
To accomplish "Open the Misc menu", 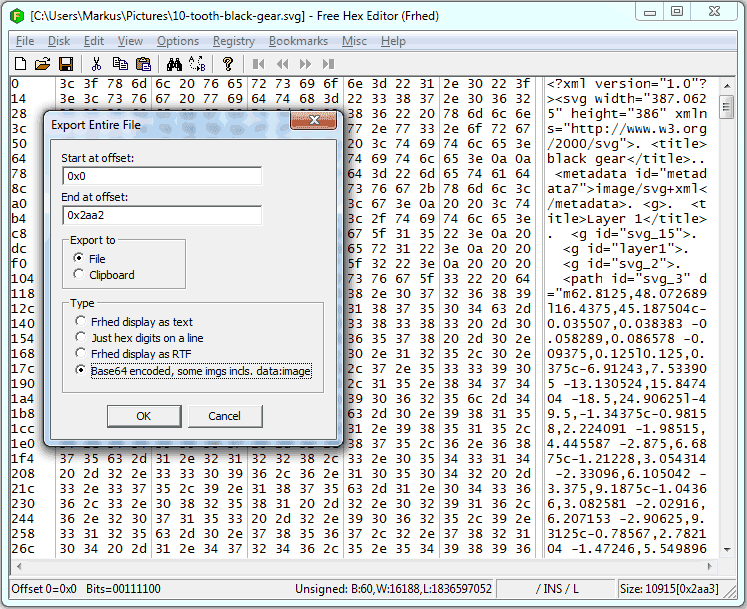I will 354,41.
